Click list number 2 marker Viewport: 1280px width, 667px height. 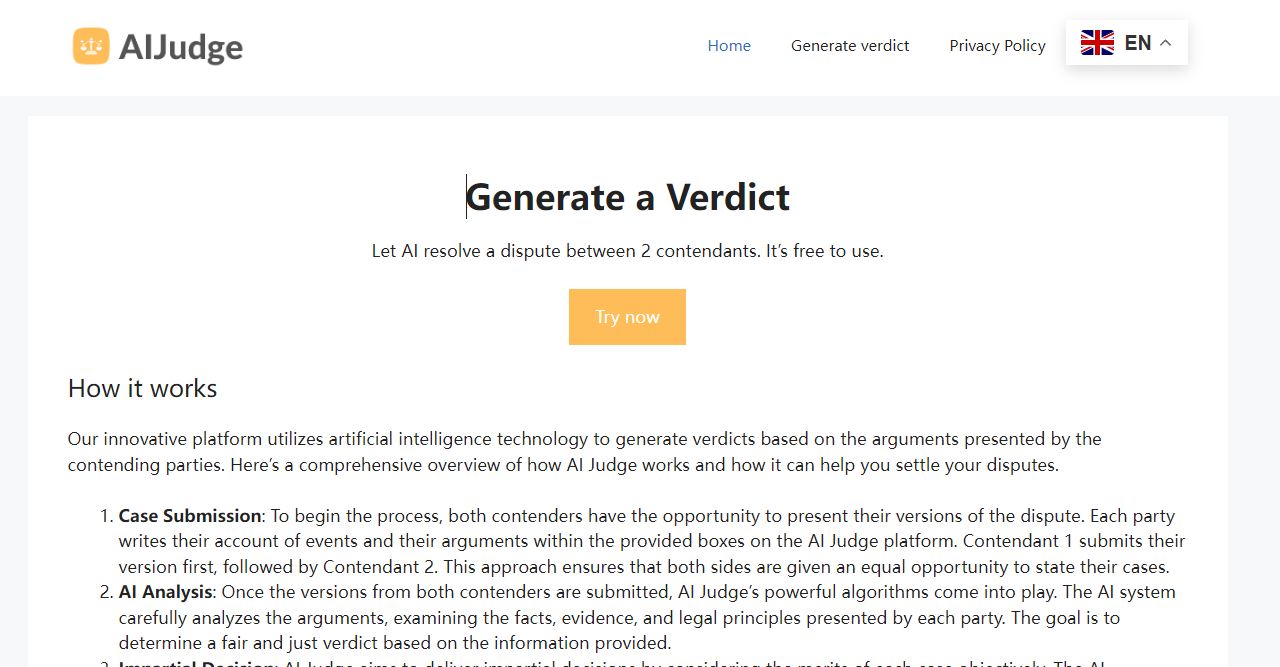pyautogui.click(x=106, y=592)
